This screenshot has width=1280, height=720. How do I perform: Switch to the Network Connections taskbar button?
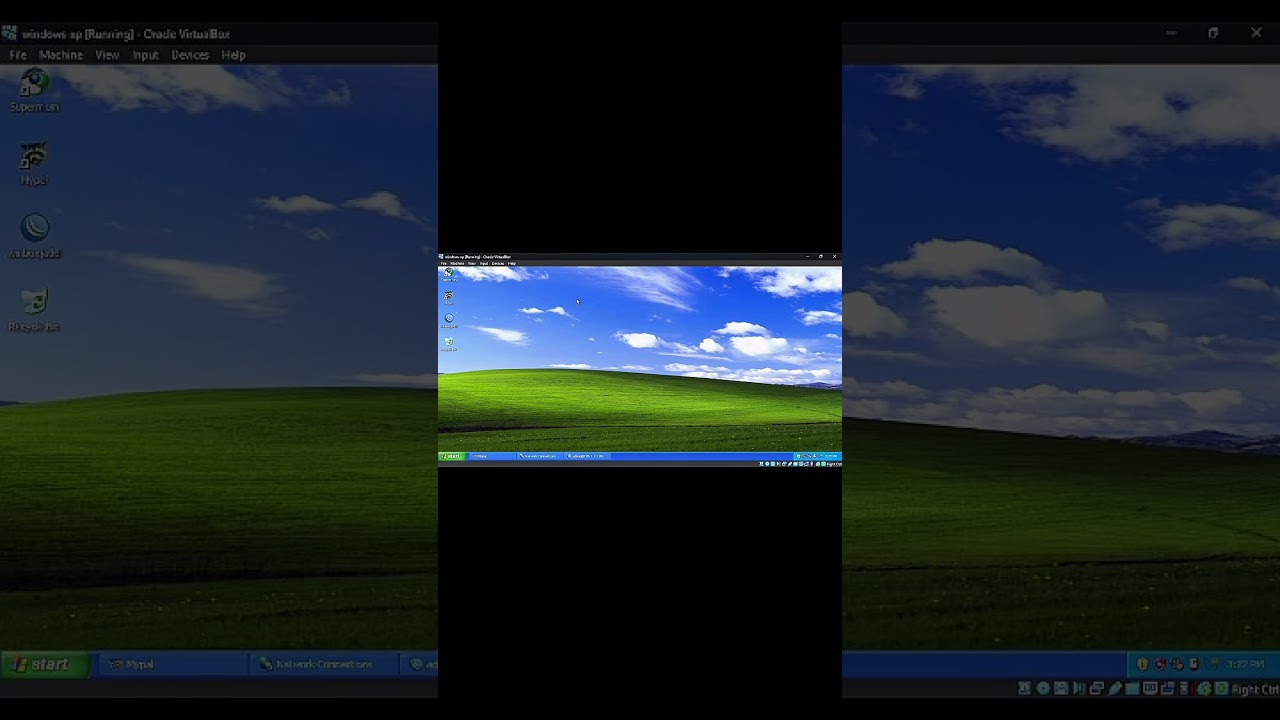coord(323,664)
